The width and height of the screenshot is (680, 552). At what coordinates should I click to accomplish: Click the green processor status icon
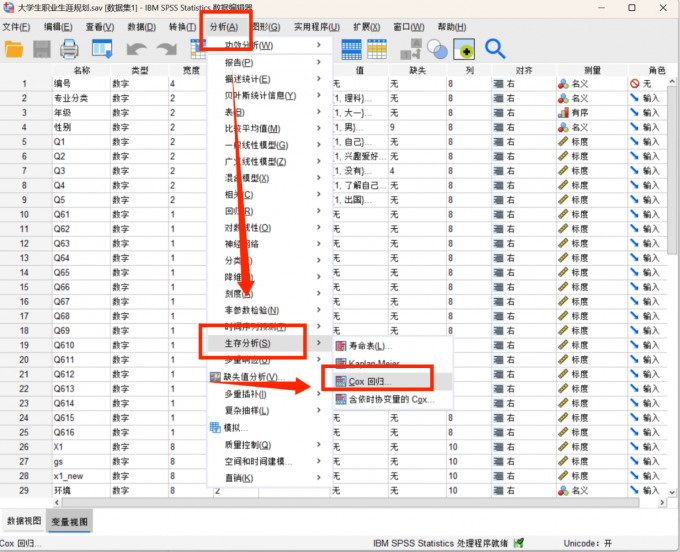tap(519, 542)
